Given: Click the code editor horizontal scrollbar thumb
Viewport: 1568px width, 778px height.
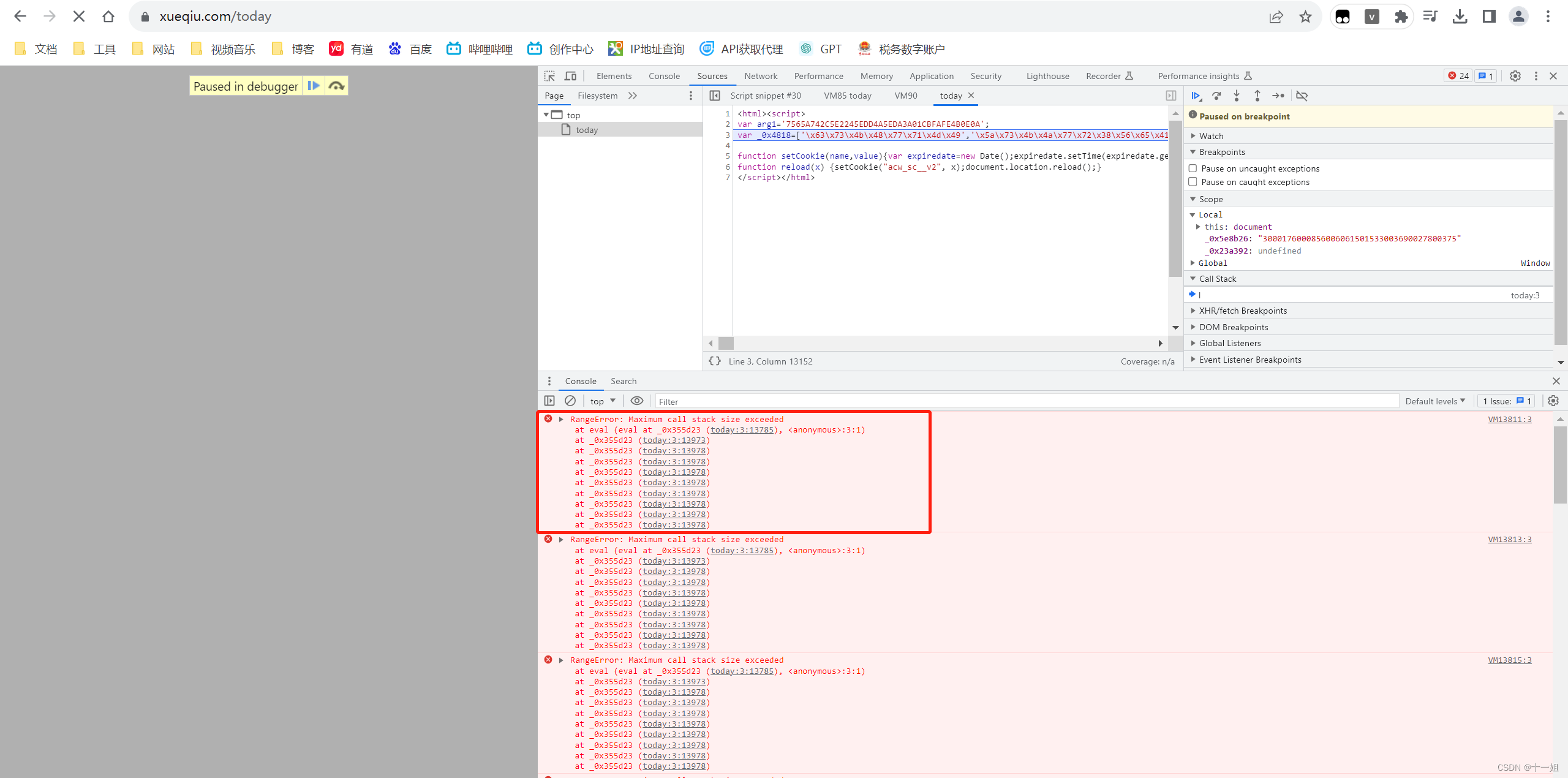Looking at the screenshot, I should tap(726, 343).
